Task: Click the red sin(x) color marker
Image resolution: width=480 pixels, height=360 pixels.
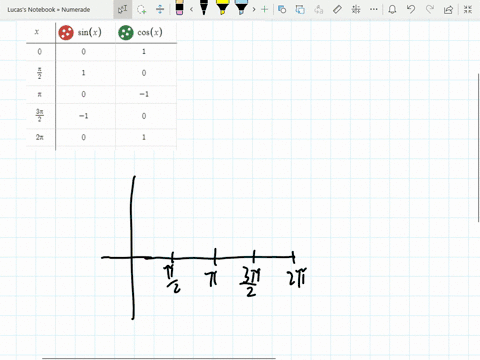Action: [x=66, y=33]
